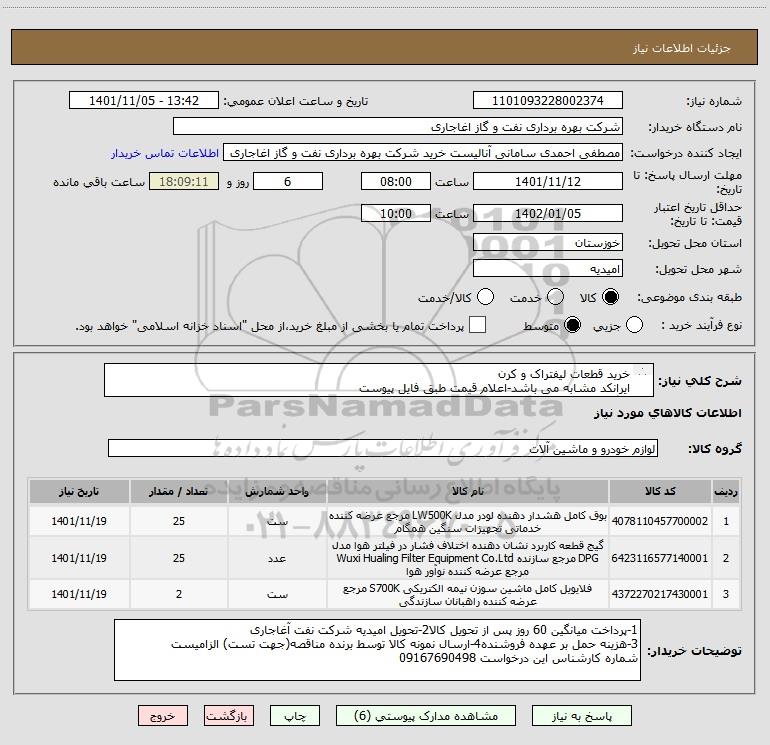Click the اطلاعات کالاهای مورد نیاز section title
Screen dimensions: 770x745
pyautogui.click(x=667, y=413)
